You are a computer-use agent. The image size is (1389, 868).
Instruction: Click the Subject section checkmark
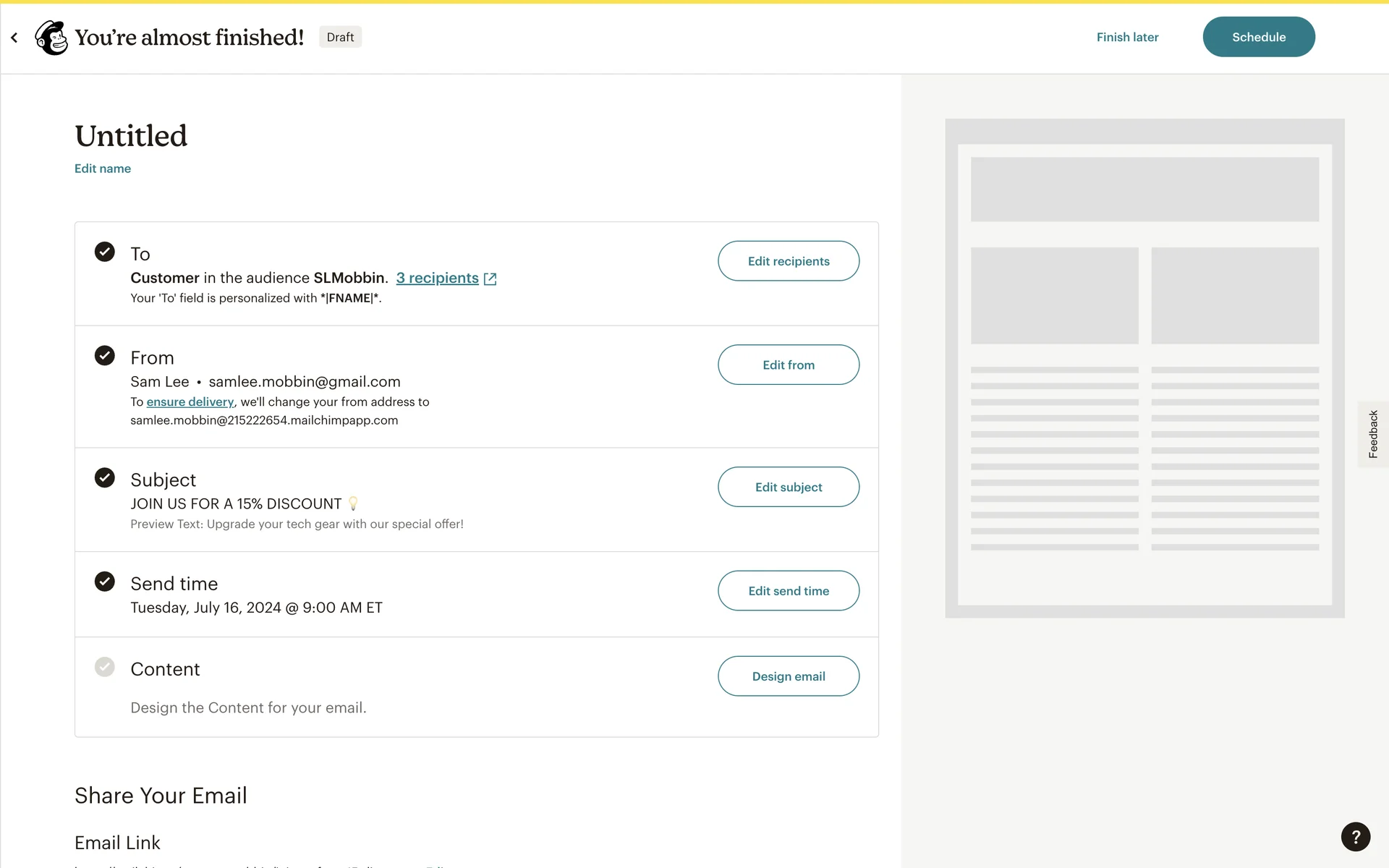tap(105, 477)
